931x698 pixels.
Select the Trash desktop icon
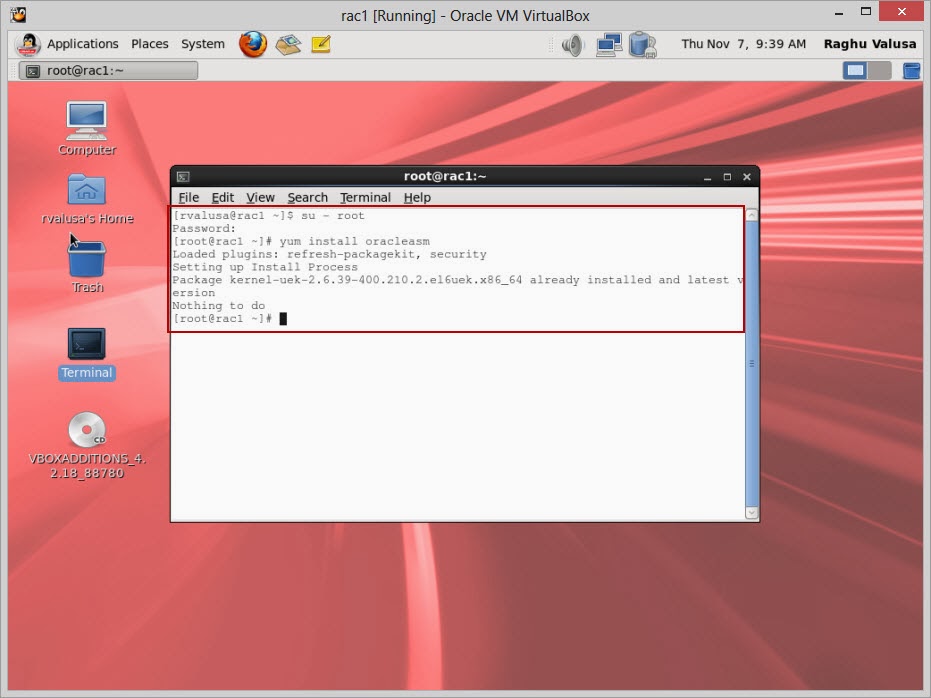pos(87,267)
